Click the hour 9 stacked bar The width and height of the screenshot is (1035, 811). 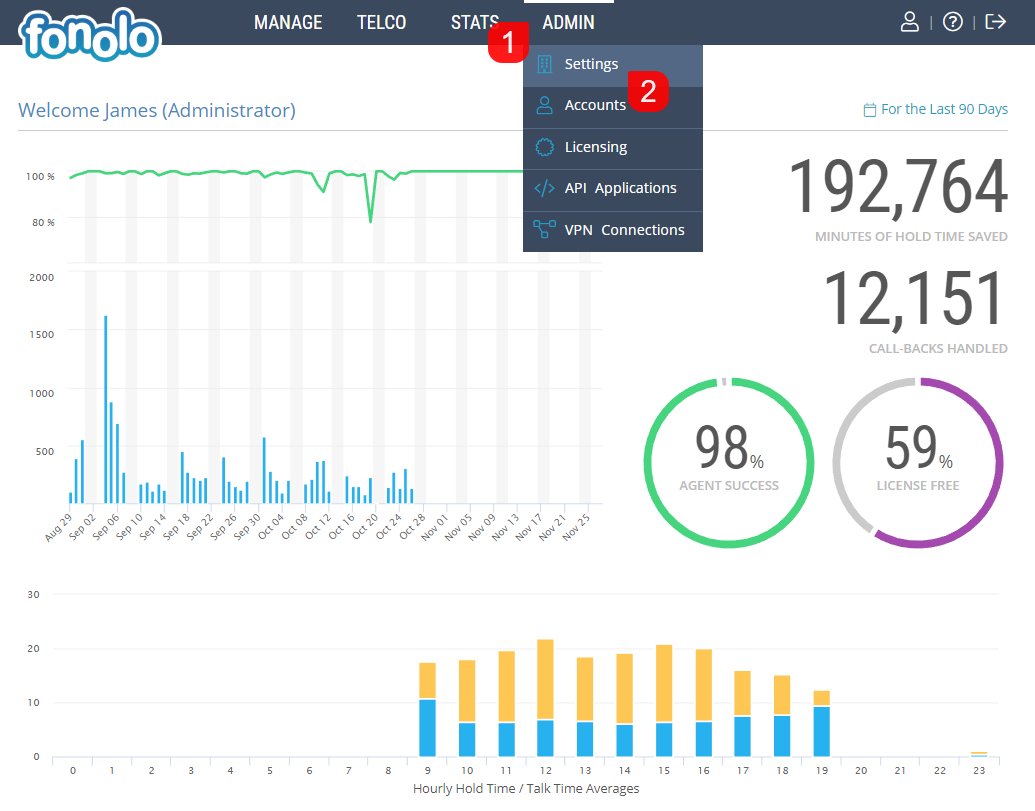tap(428, 709)
